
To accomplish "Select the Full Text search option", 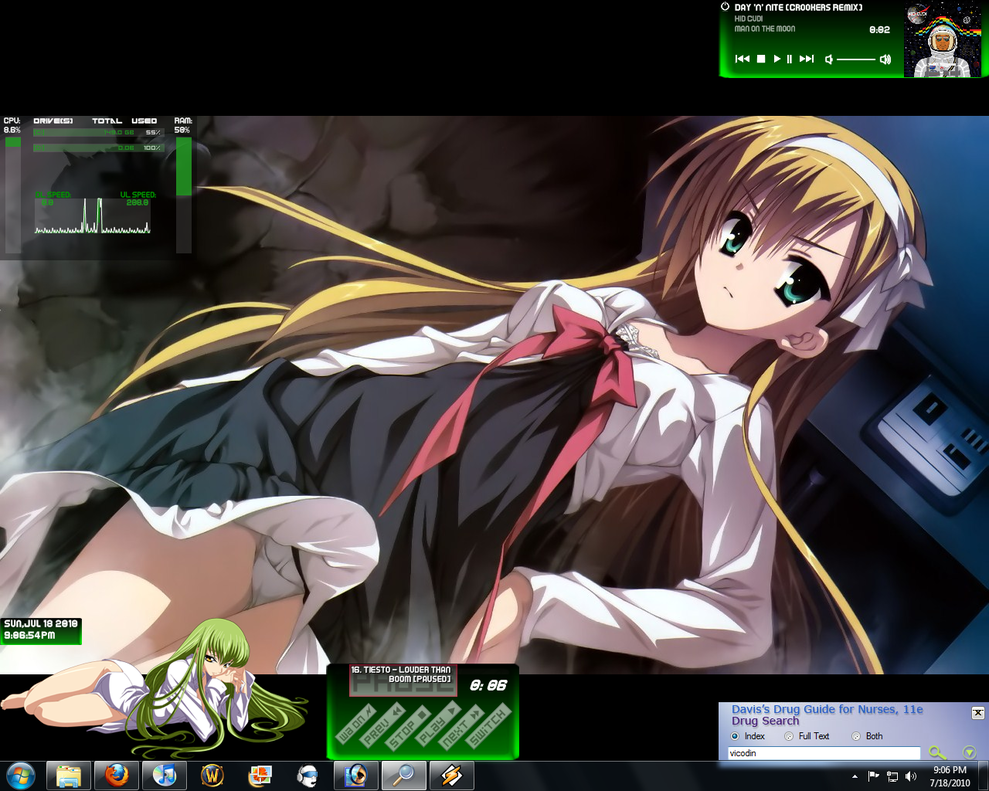I will click(789, 736).
